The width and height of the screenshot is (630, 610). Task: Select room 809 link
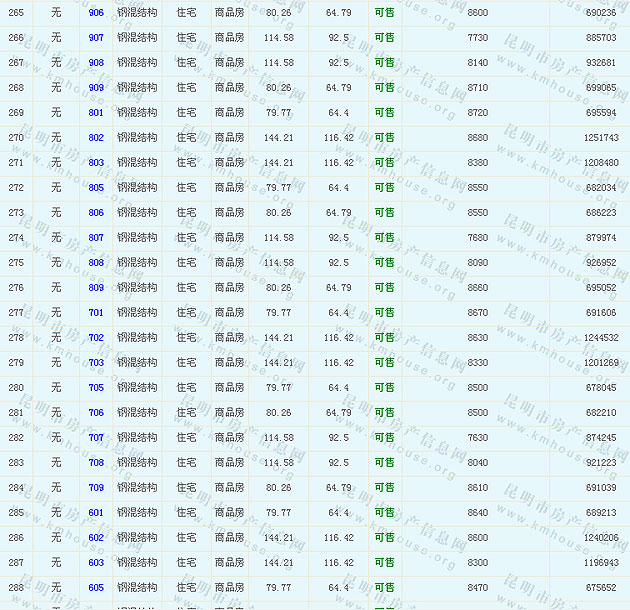point(96,288)
